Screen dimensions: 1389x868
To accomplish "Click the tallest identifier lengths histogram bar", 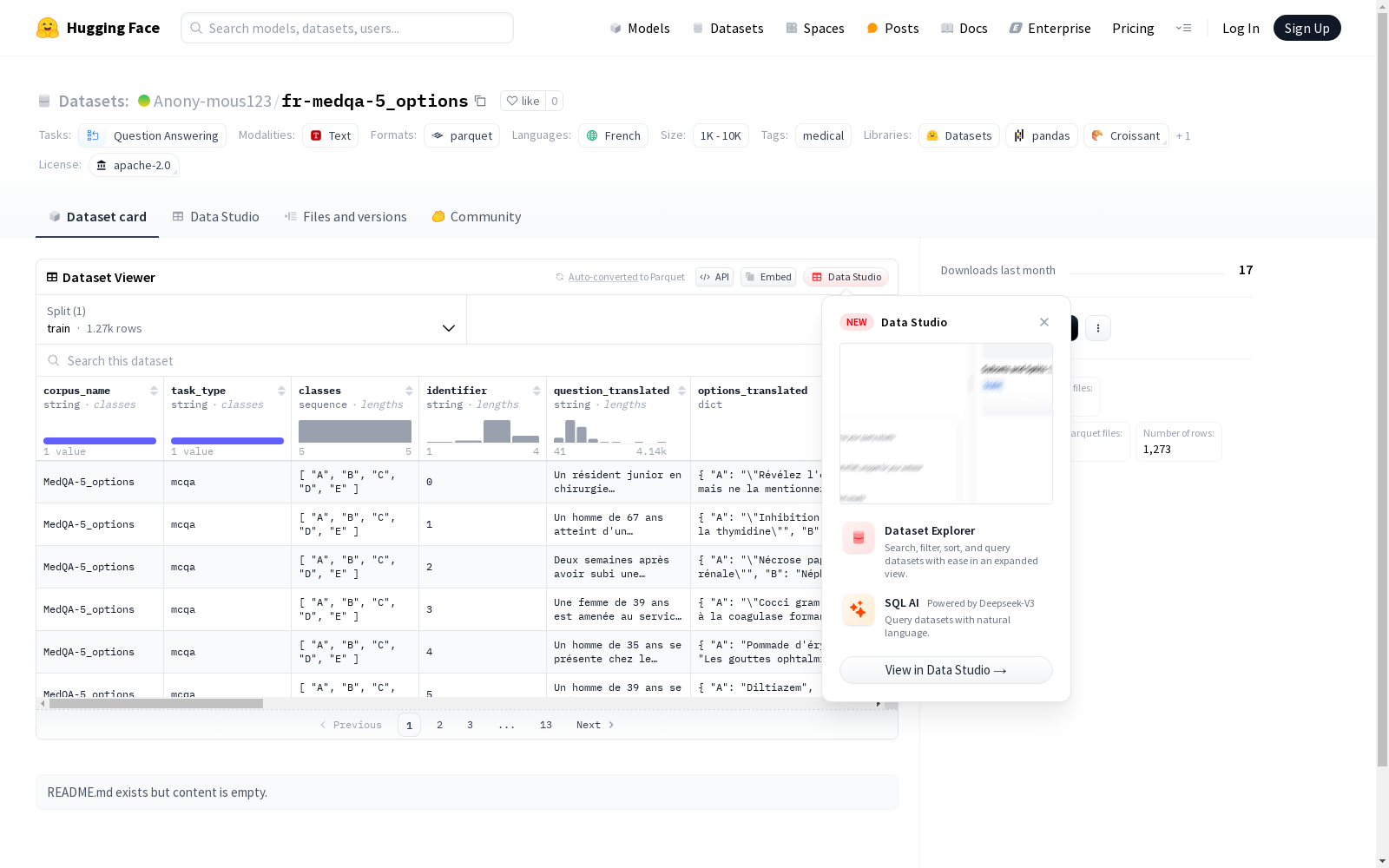I will point(497,431).
